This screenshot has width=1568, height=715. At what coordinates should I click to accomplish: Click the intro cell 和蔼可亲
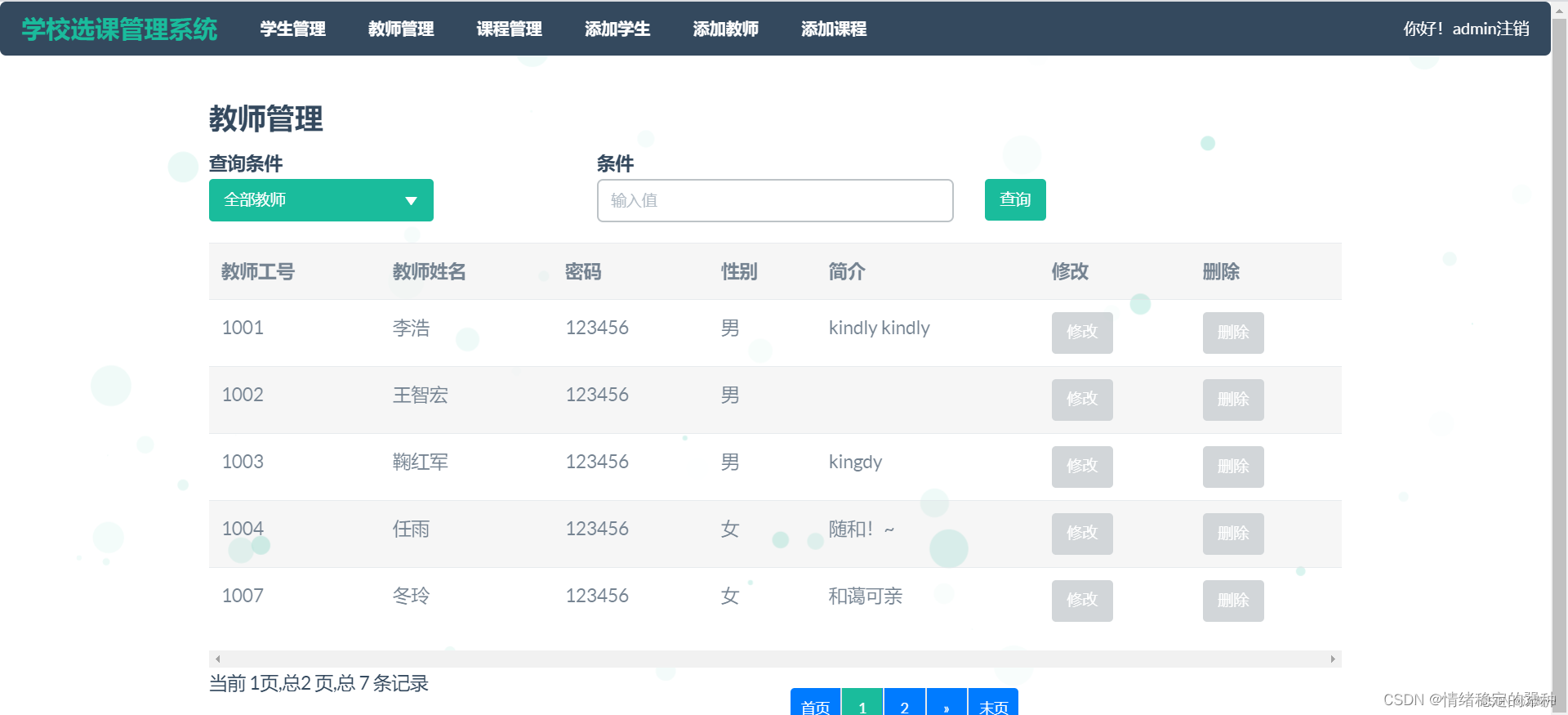(x=866, y=596)
